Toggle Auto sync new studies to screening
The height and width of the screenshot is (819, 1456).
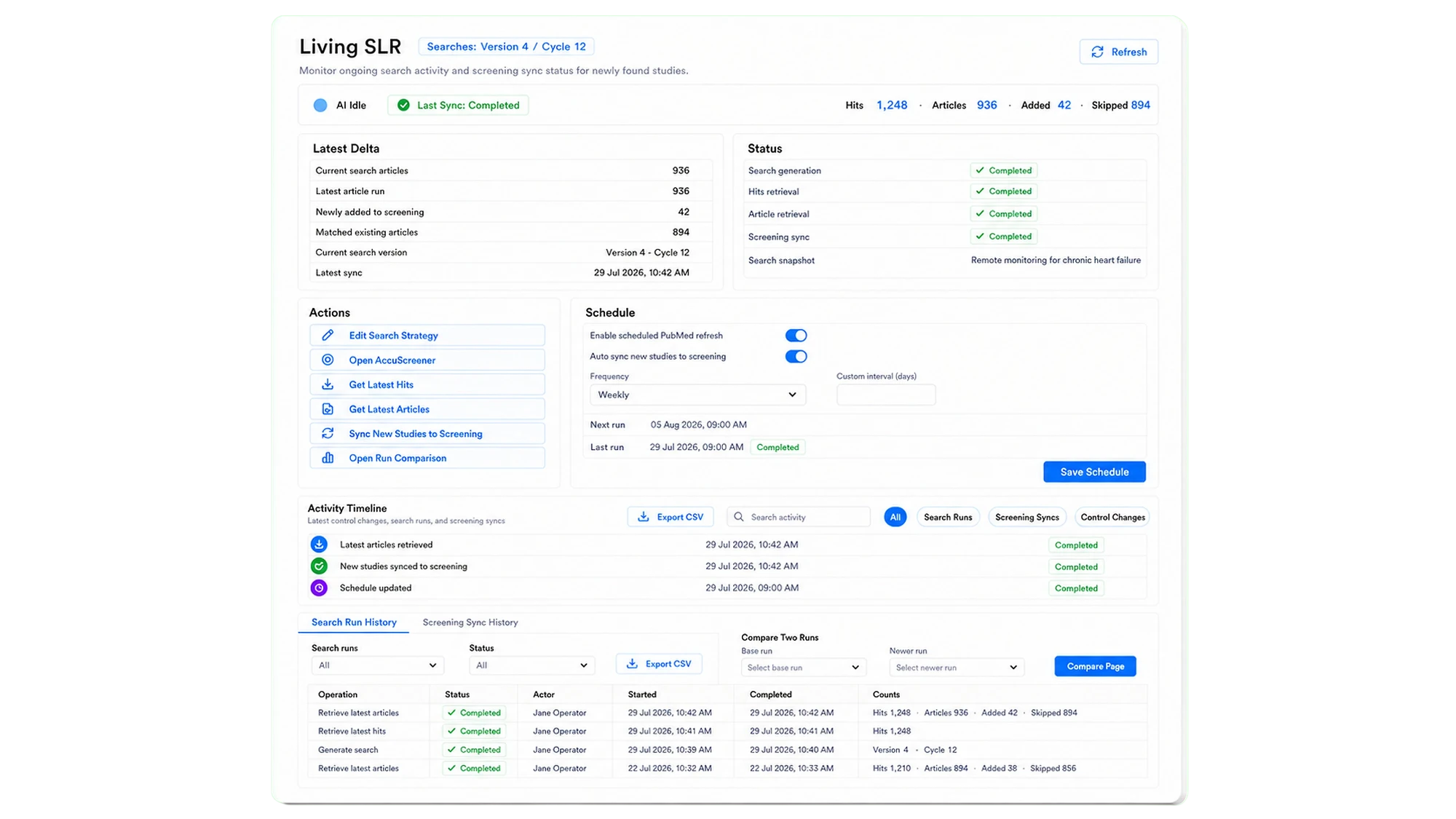coord(796,357)
